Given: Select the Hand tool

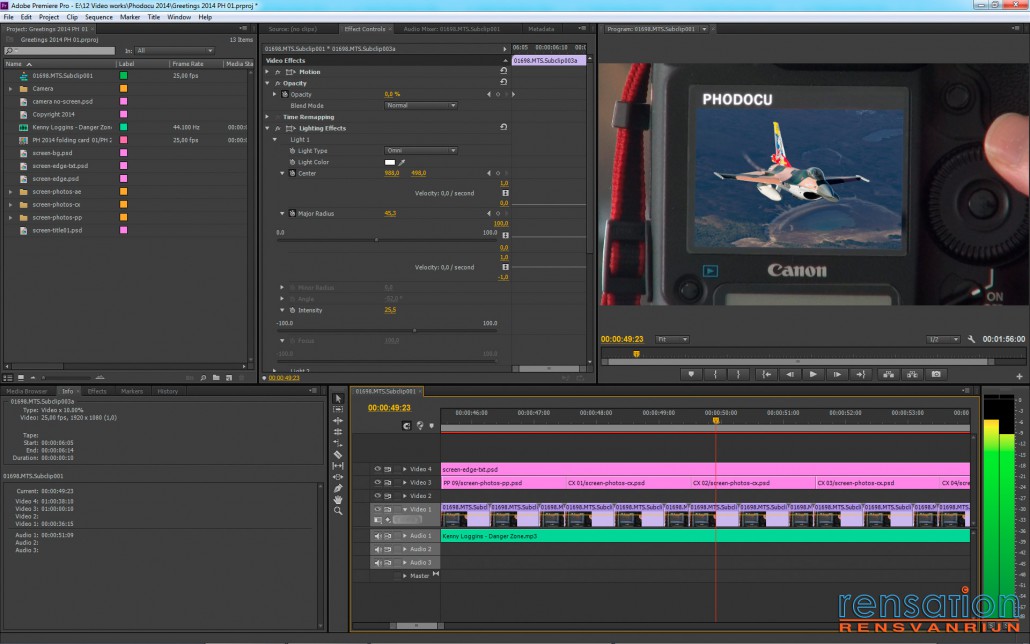Looking at the screenshot, I should point(338,499).
